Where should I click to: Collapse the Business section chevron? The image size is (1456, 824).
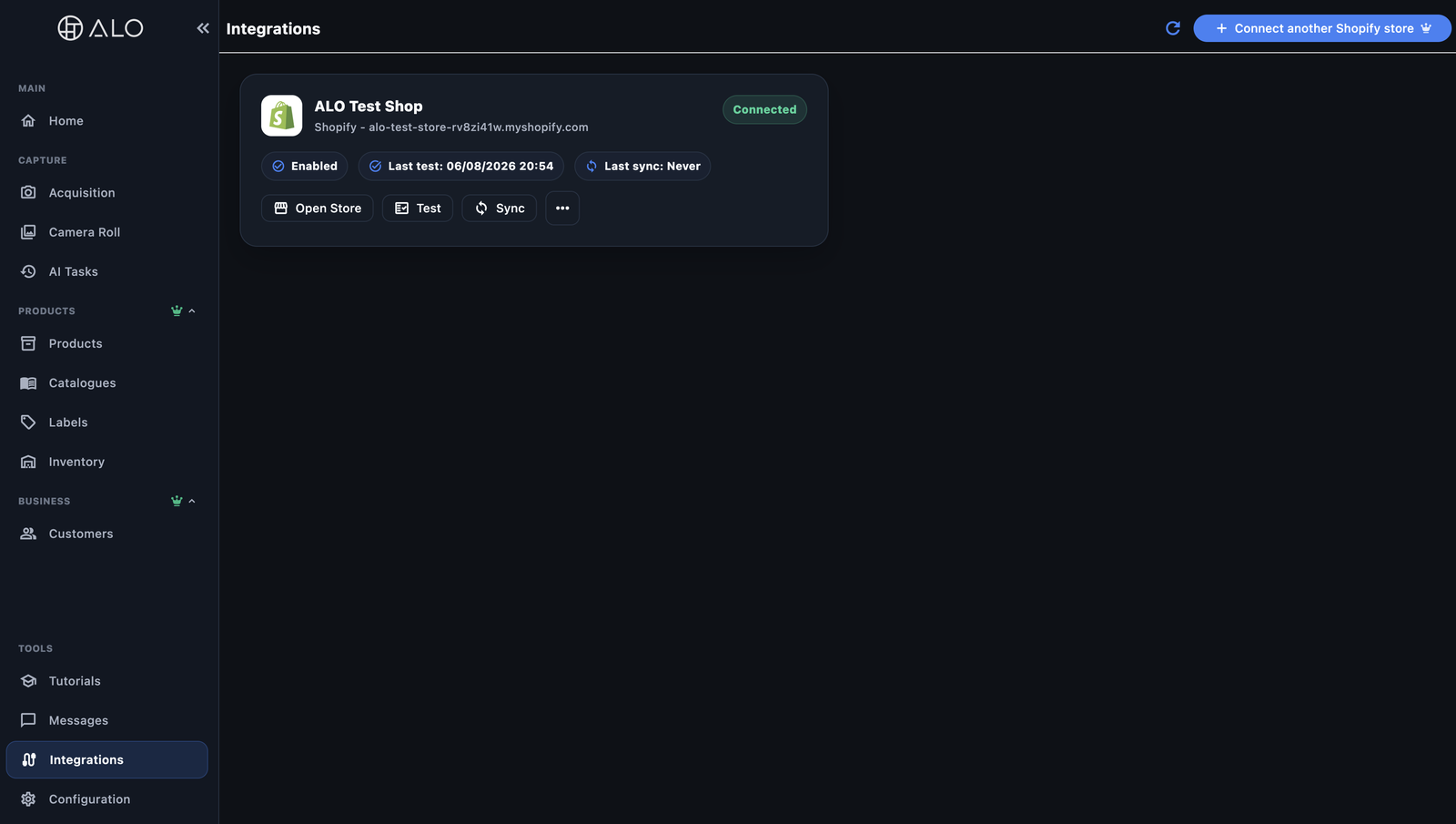coord(192,502)
